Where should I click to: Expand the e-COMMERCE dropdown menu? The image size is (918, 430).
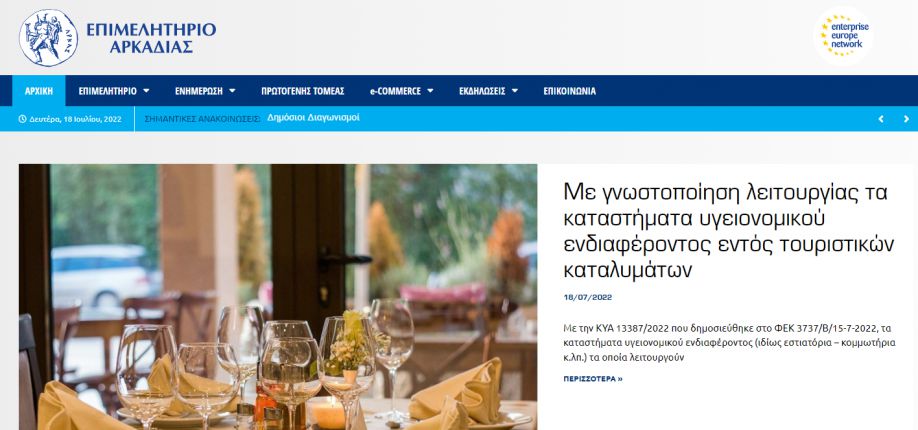pos(402,91)
